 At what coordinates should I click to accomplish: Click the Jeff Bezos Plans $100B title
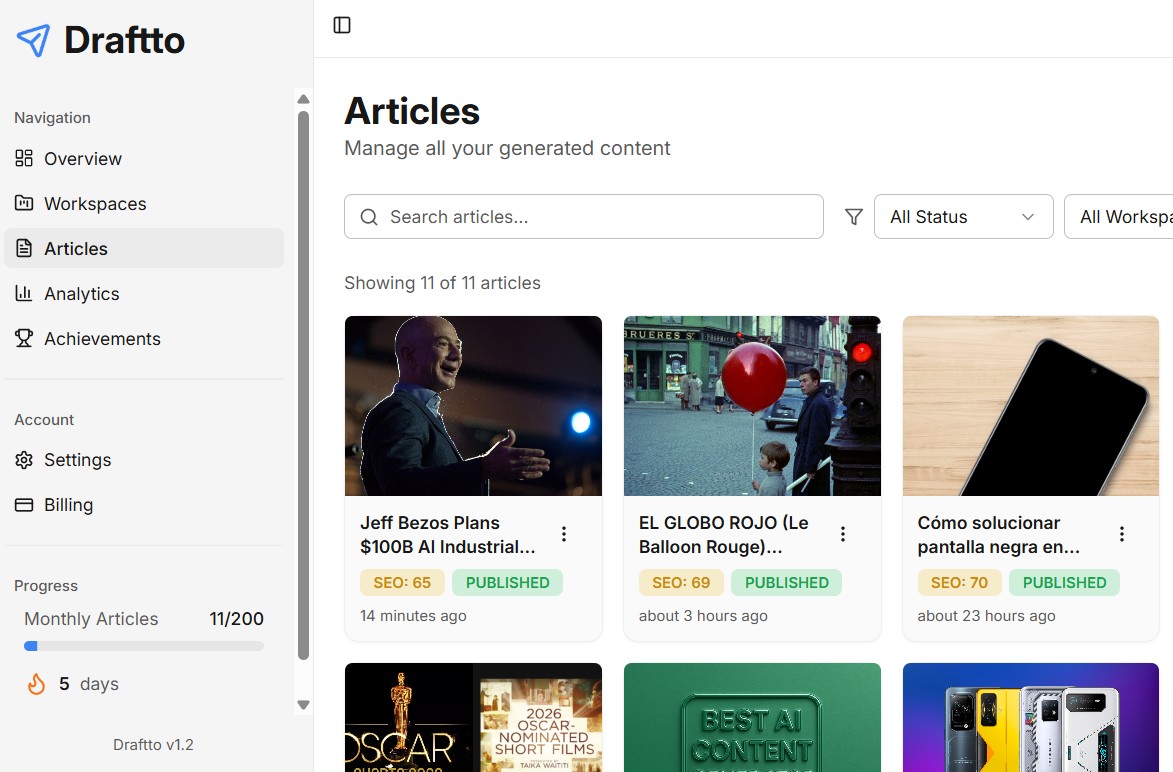click(x=447, y=535)
